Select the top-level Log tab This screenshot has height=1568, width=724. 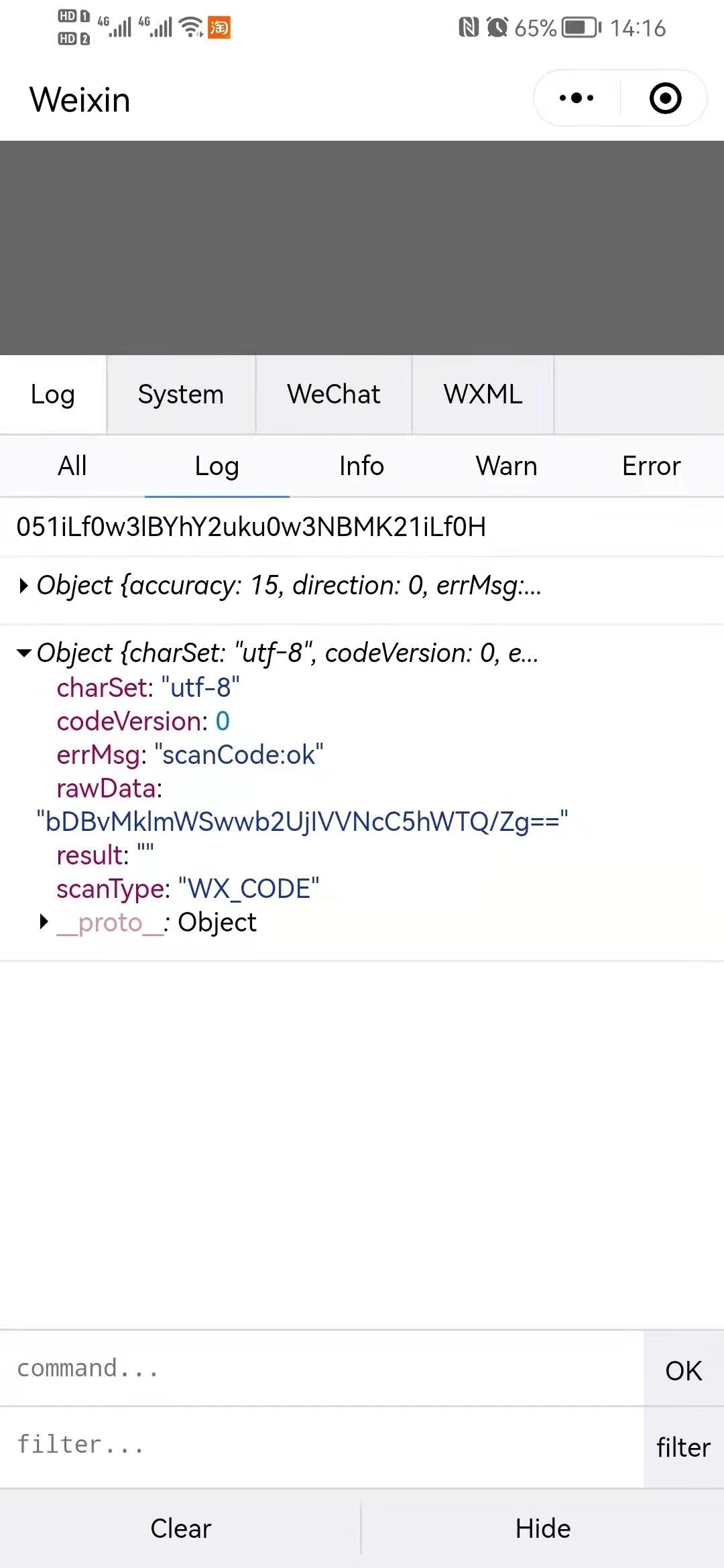point(53,395)
